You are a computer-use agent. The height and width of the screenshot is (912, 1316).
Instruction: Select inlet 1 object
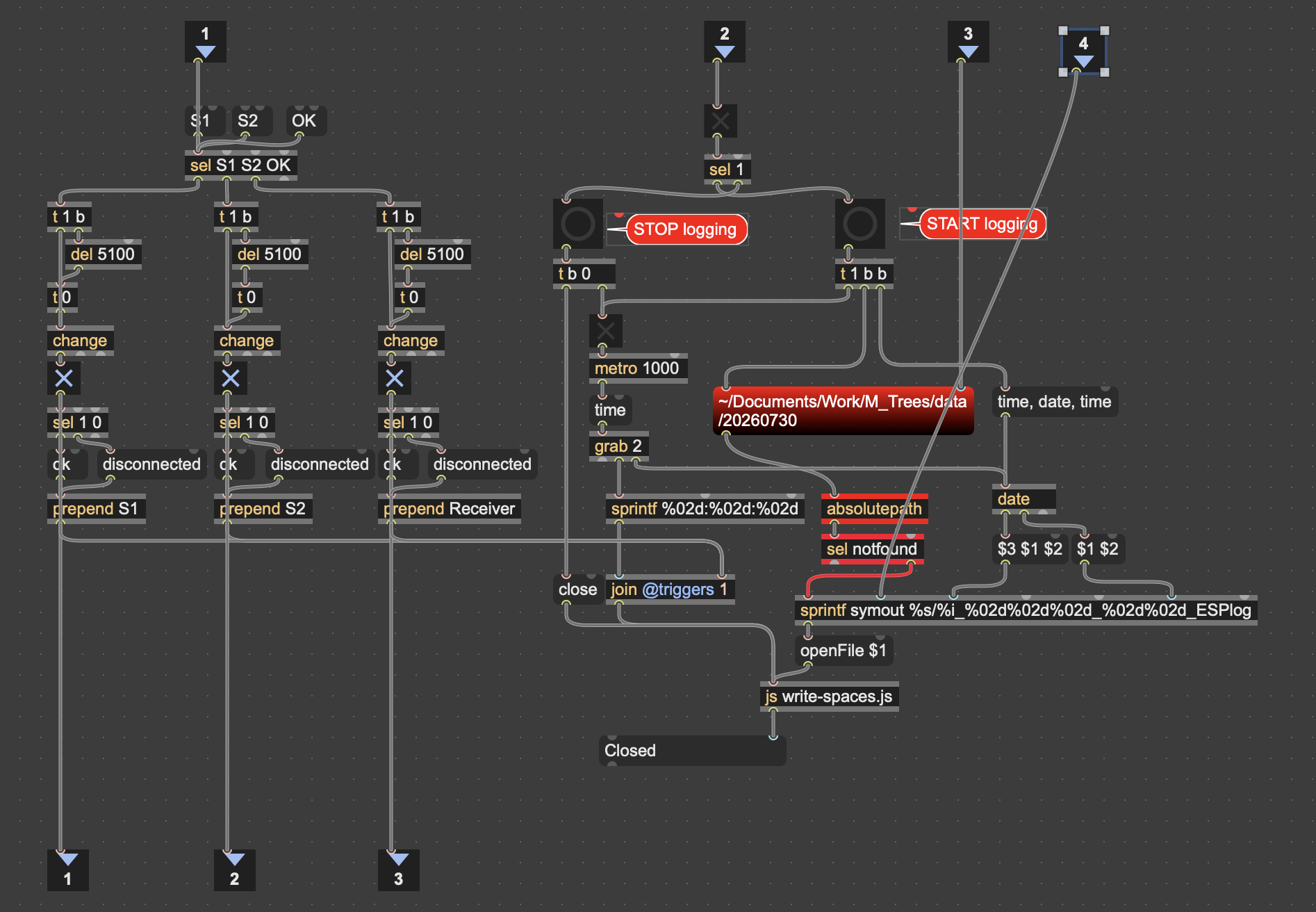click(x=205, y=41)
